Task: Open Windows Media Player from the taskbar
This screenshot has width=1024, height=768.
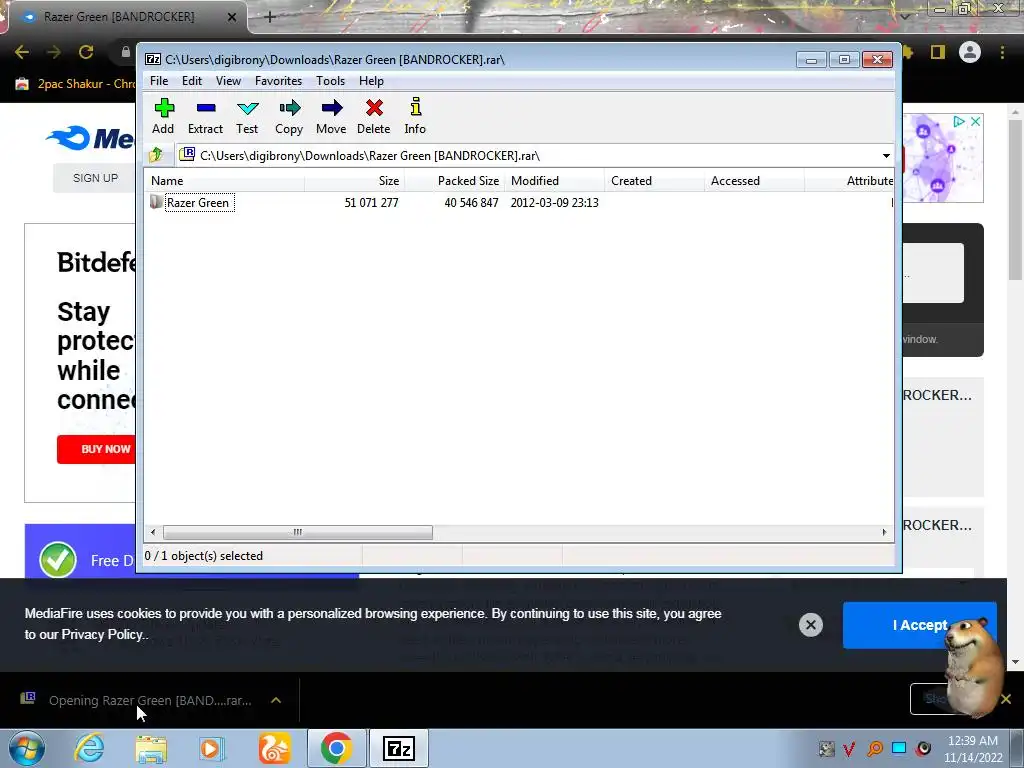Action: (212, 749)
